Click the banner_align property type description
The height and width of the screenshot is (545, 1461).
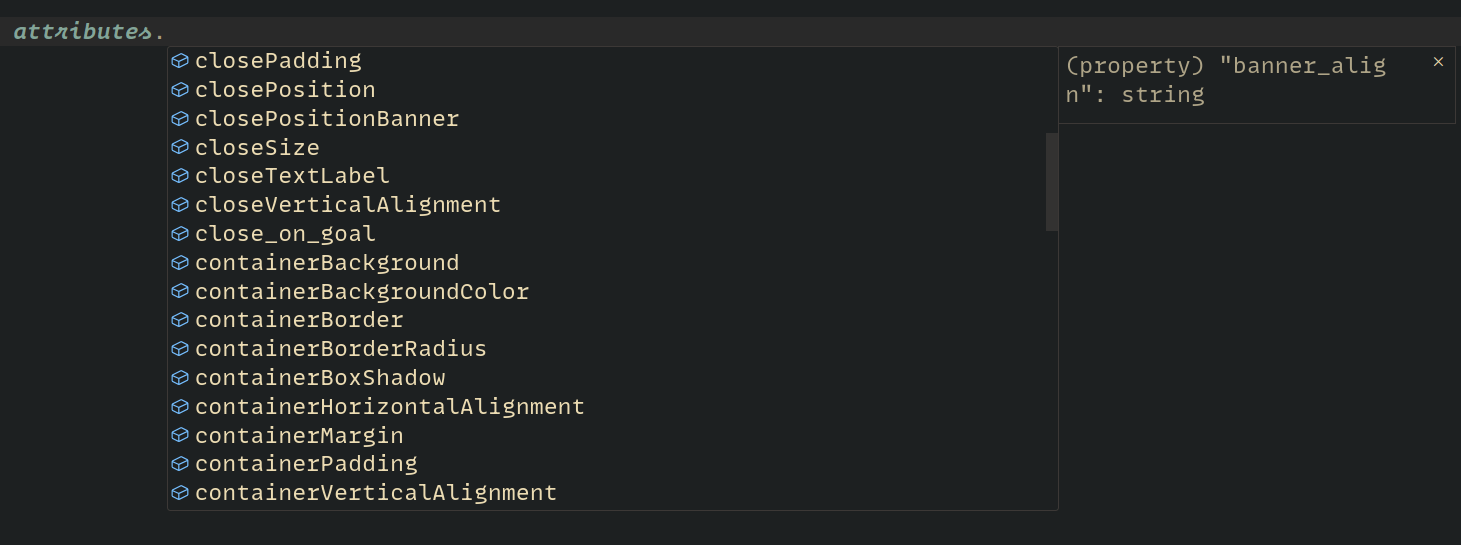[1226, 80]
